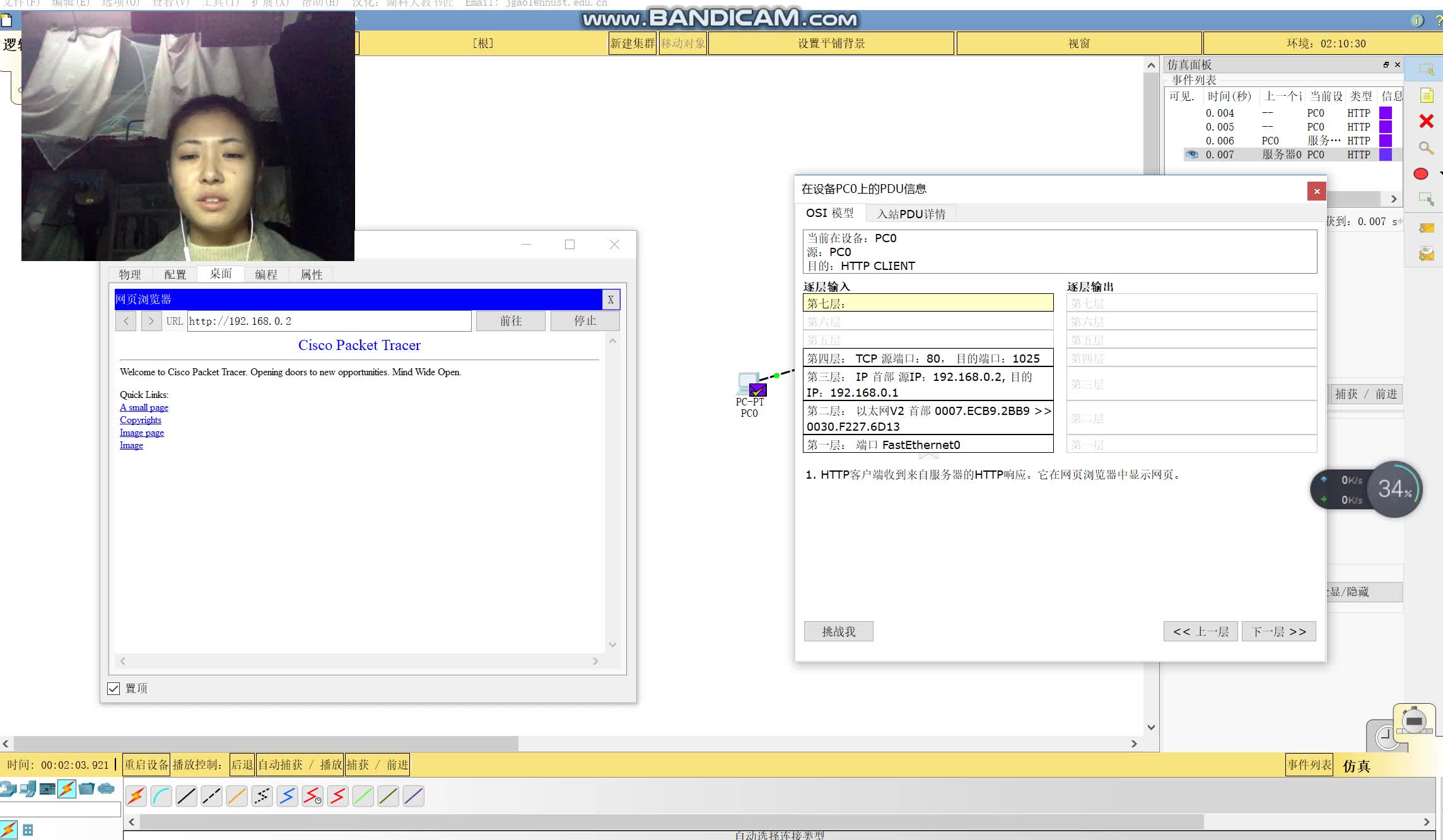
Task: Open the 入站PDU详情 tab
Action: pos(911,214)
